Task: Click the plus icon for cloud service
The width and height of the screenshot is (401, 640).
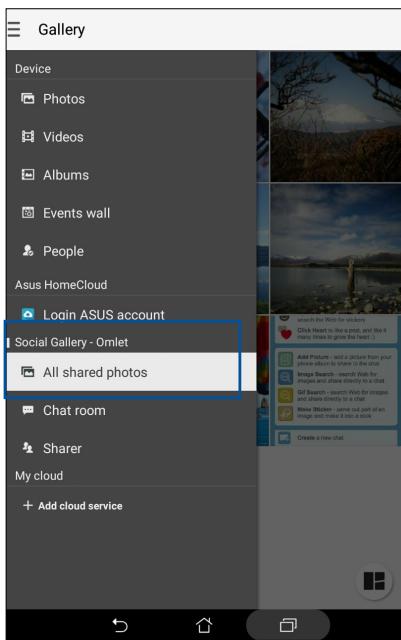Action: pyautogui.click(x=27, y=505)
